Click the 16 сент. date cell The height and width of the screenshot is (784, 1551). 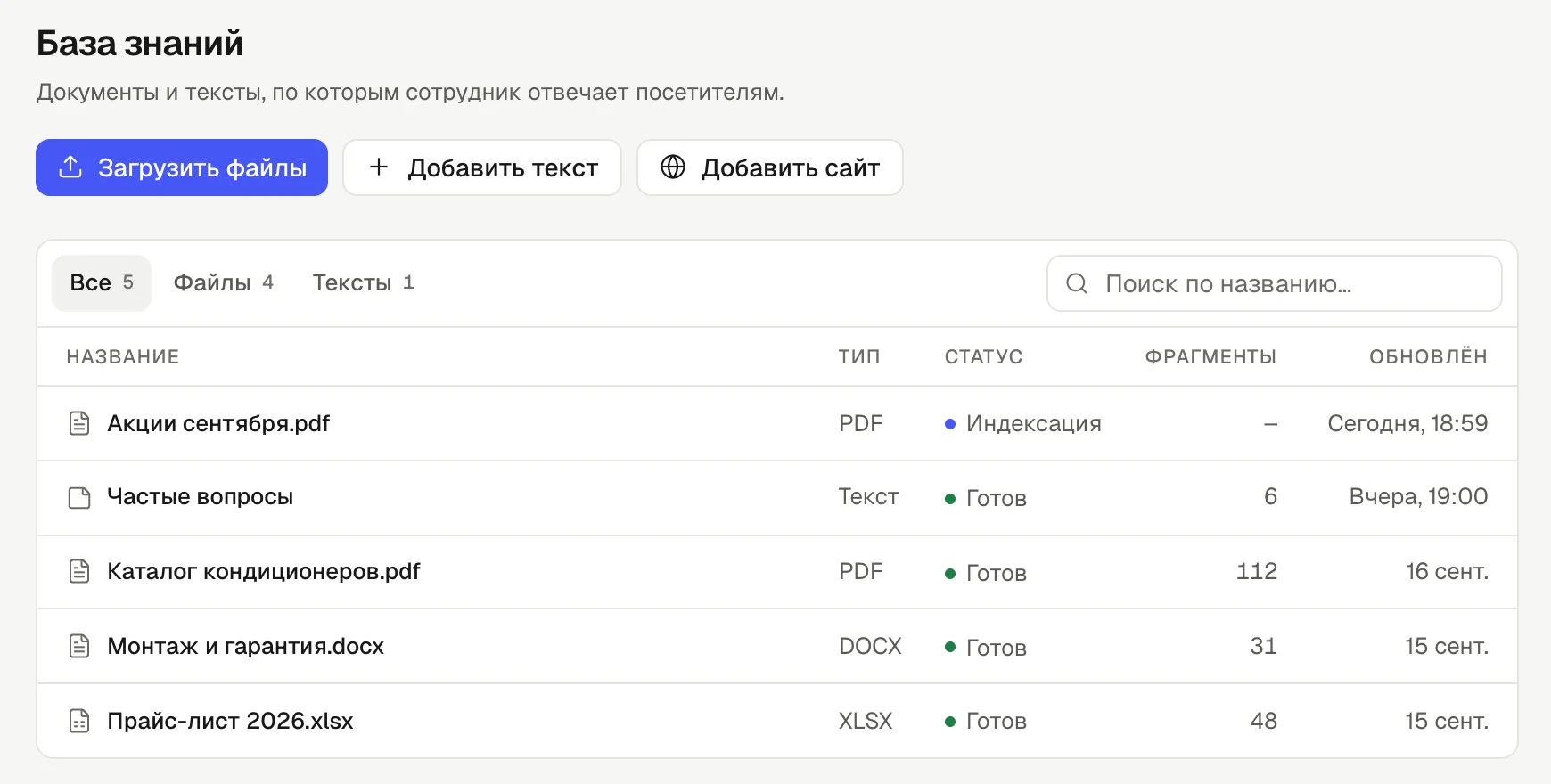[1448, 571]
